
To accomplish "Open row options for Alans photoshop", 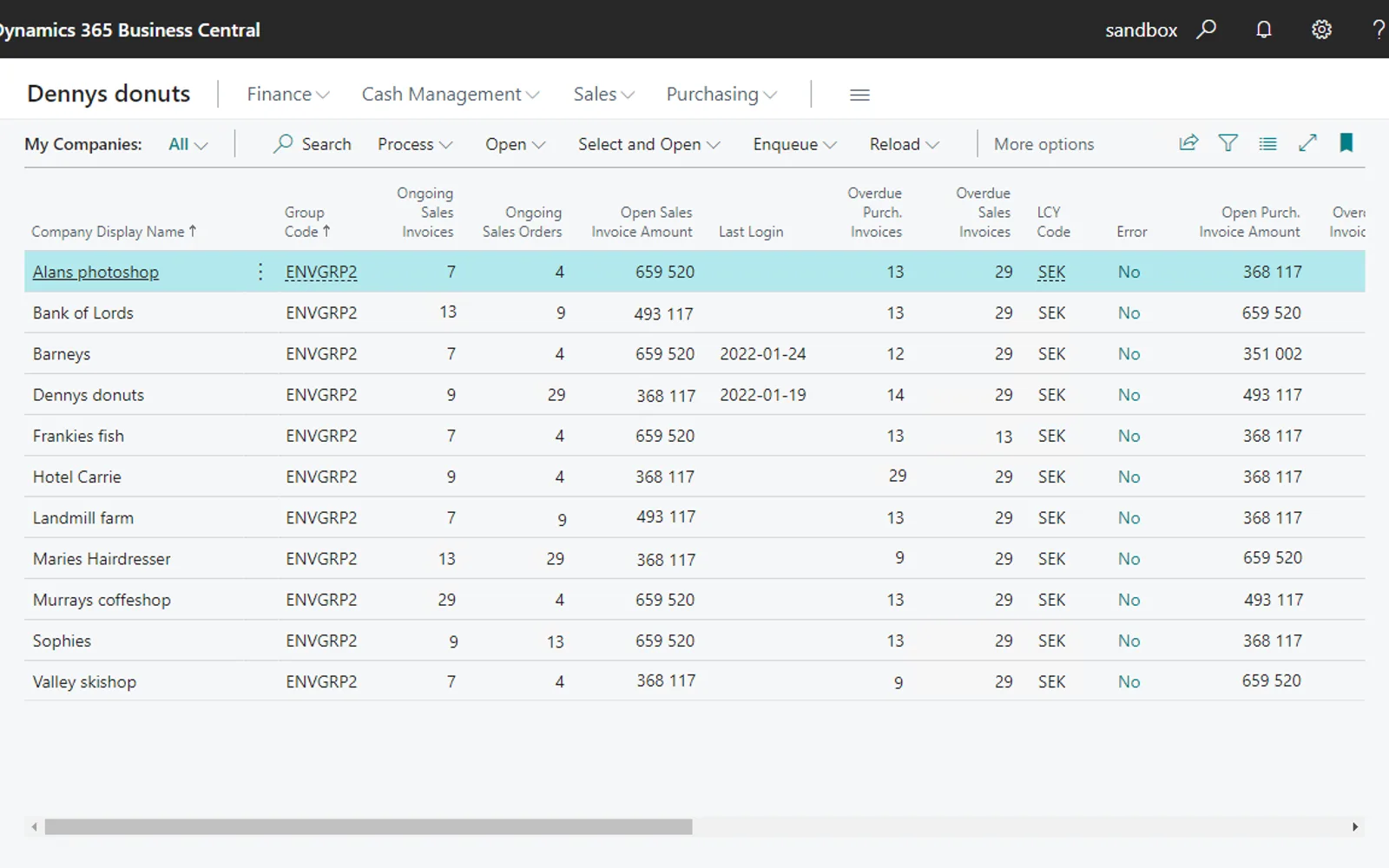I will [260, 272].
